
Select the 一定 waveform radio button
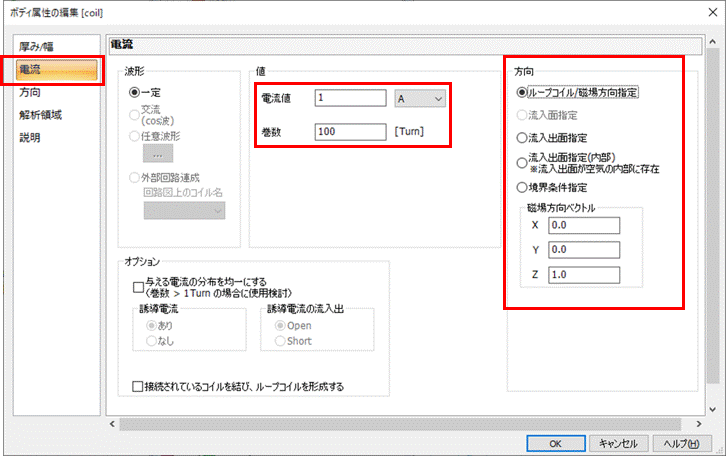(x=135, y=92)
